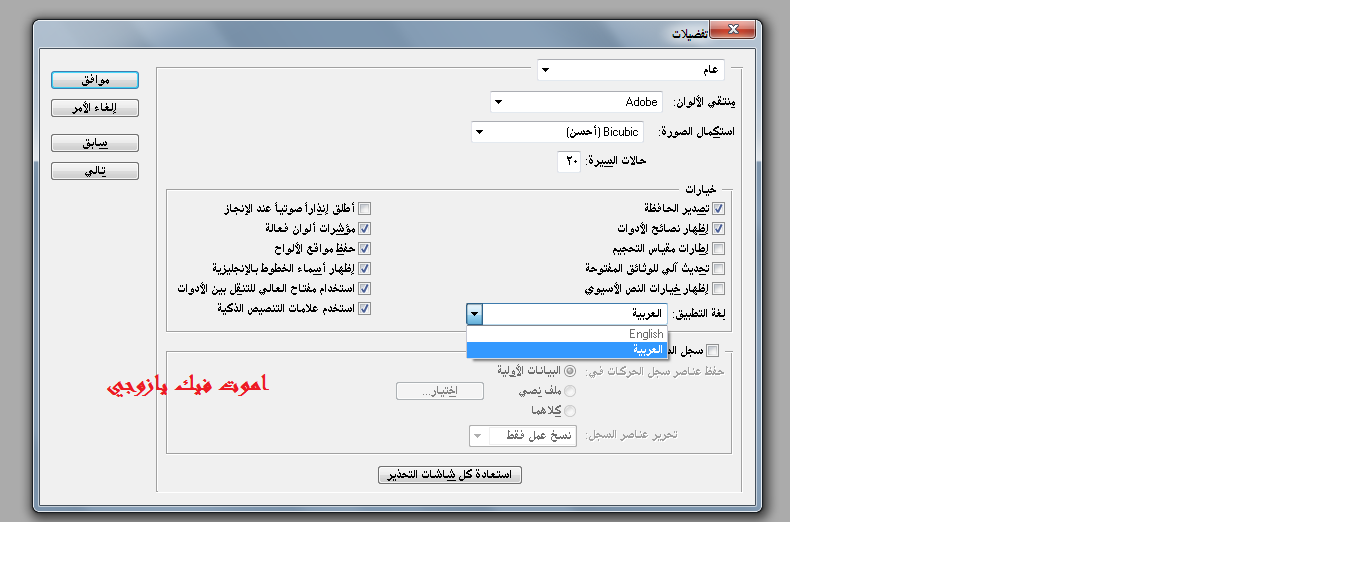Collapse the لغة التطبيق dropdown via its arrow

tap(475, 314)
